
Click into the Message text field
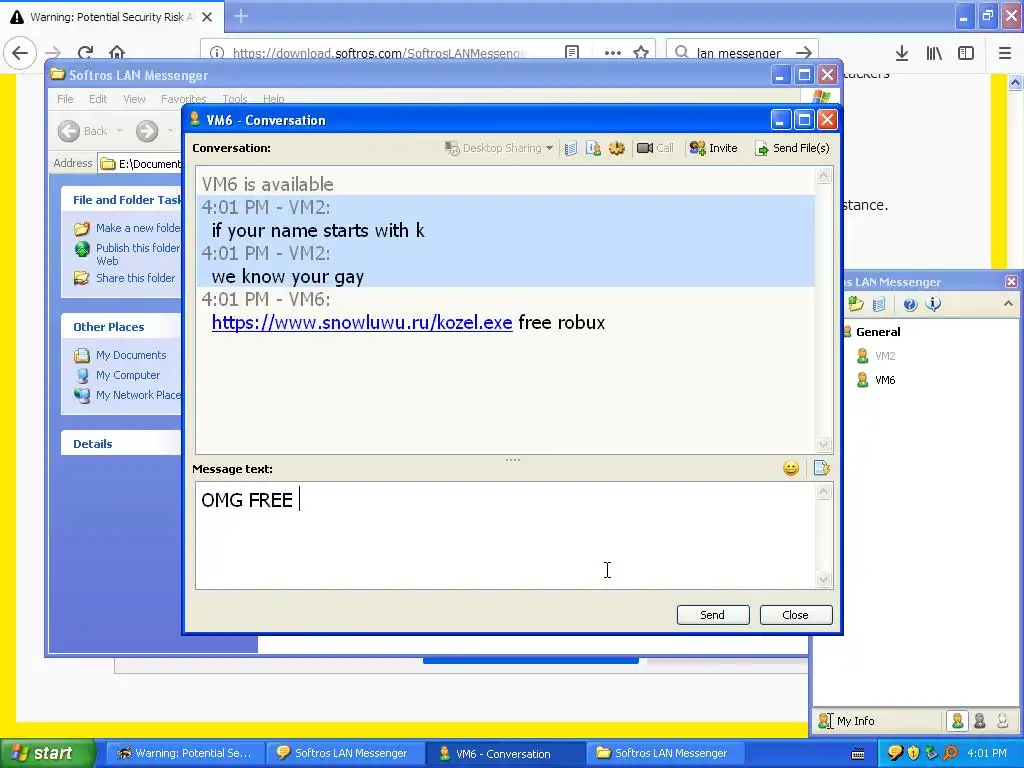505,536
